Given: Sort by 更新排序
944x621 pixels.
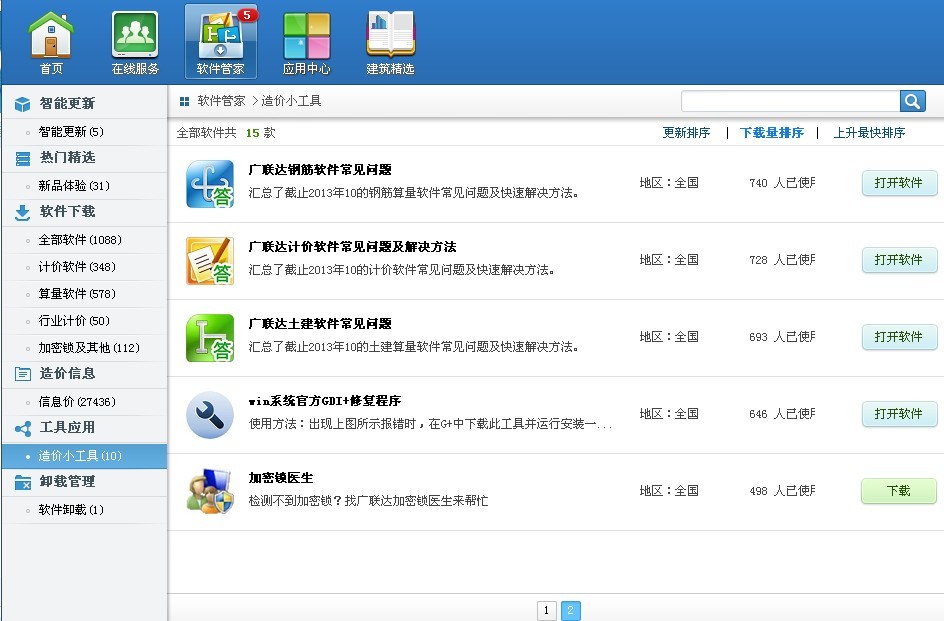Looking at the screenshot, I should [686, 133].
